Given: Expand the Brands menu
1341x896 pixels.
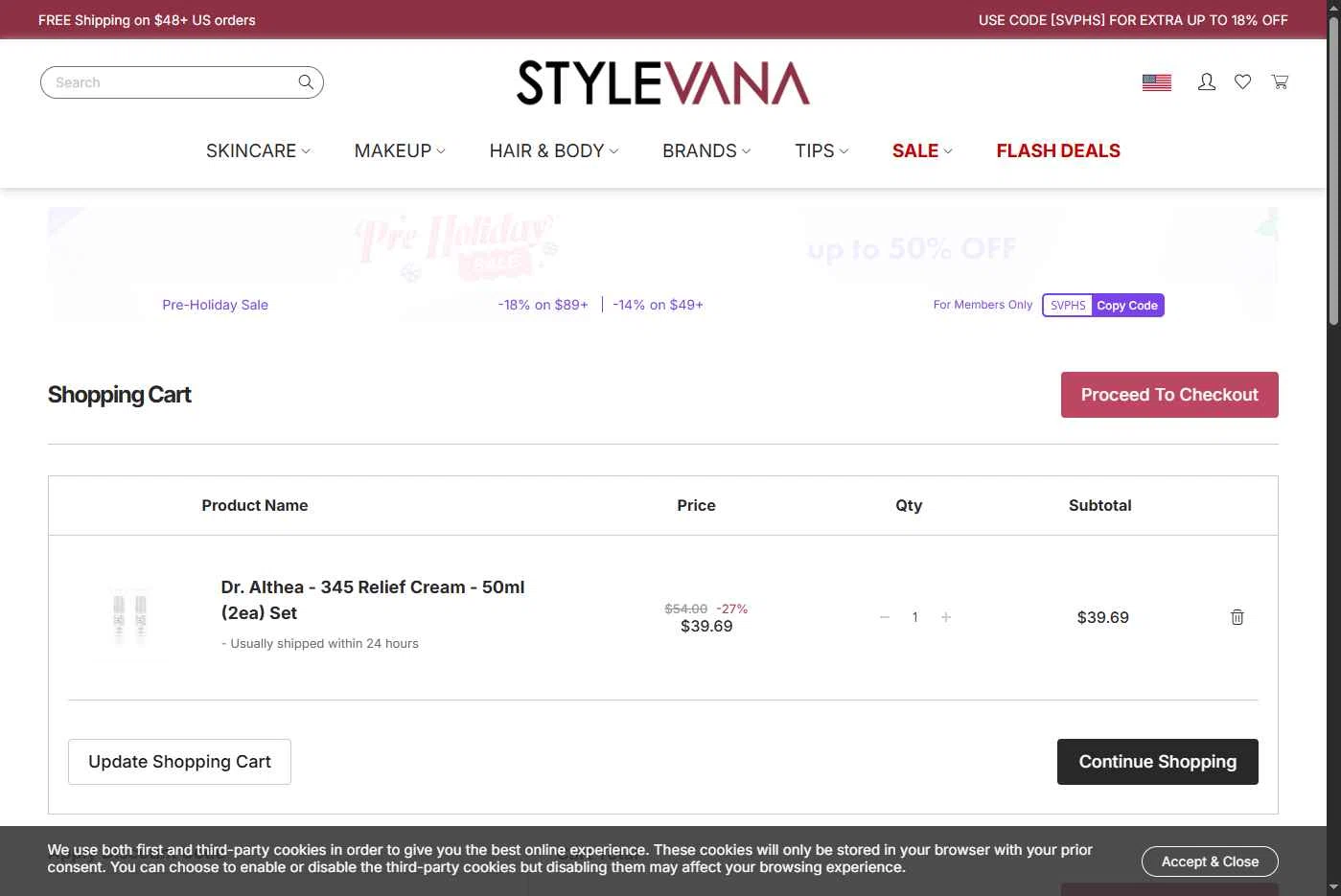Looking at the screenshot, I should coord(706,151).
